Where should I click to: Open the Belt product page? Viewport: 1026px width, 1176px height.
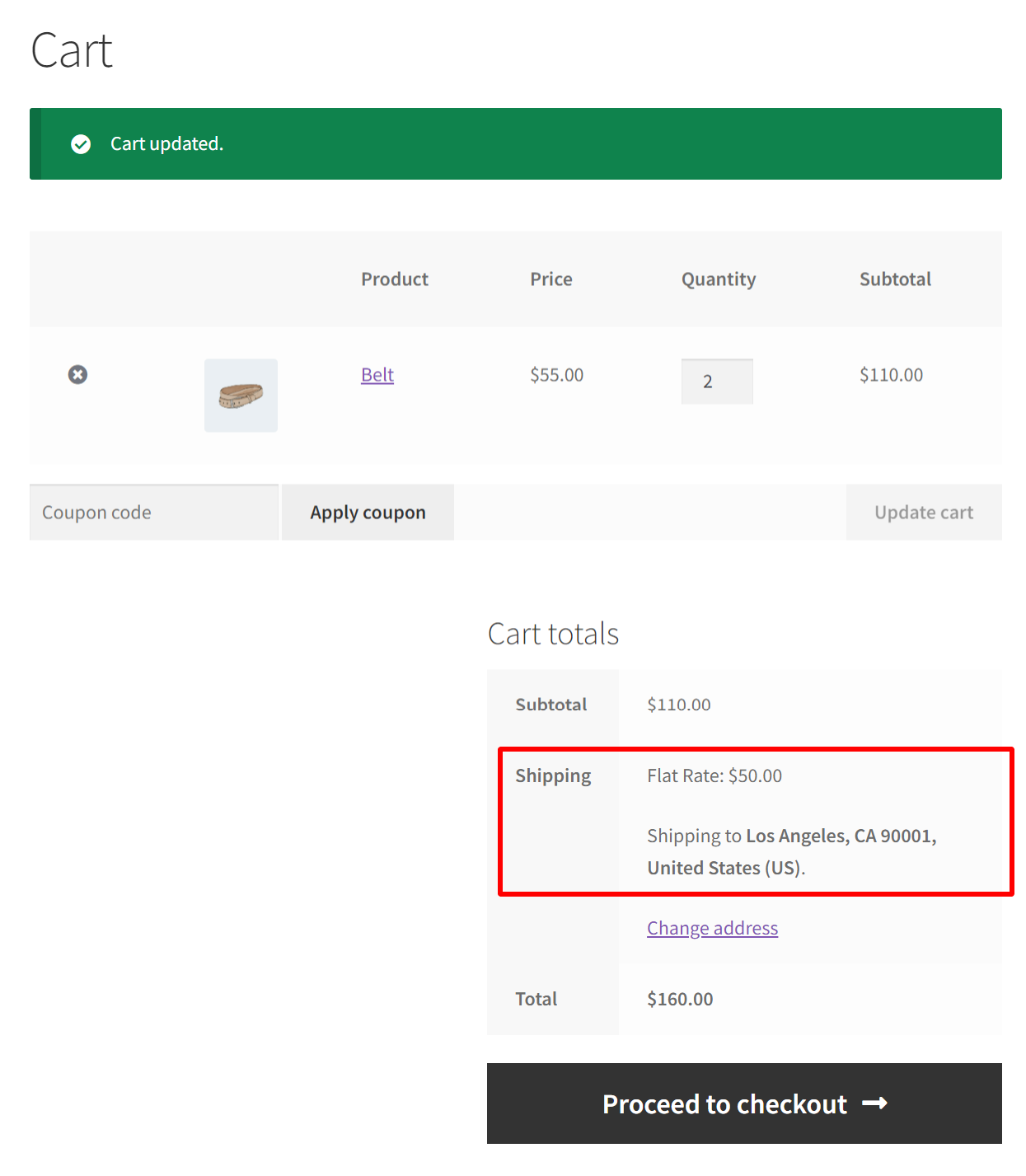[x=377, y=374]
